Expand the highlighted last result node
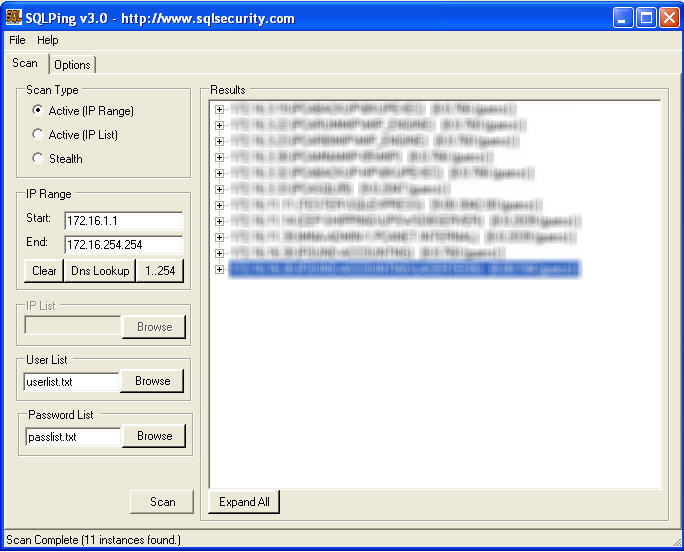Screen dimensions: 684x552 220,269
